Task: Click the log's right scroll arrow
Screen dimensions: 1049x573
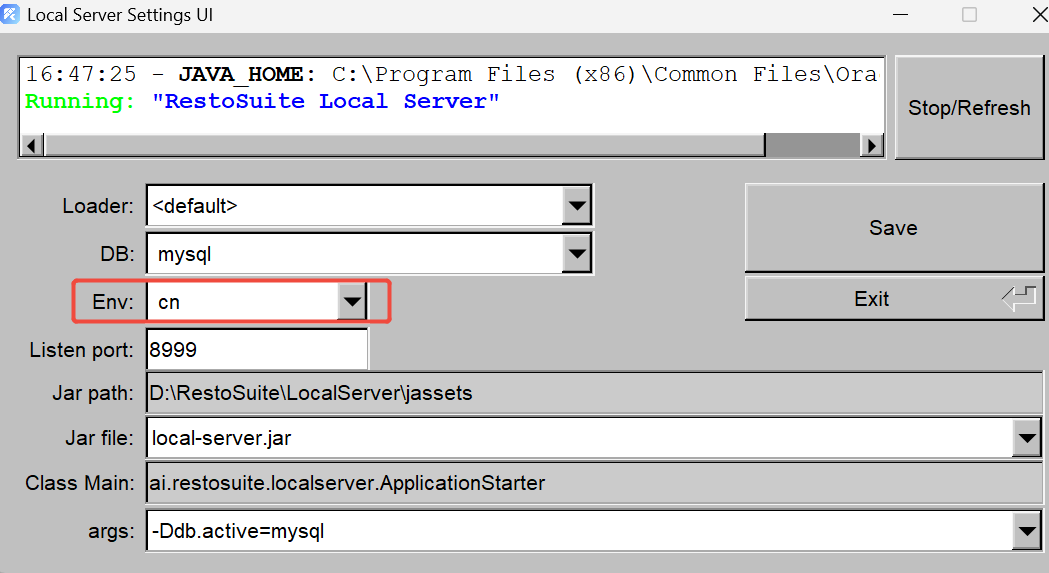Action: 871,145
